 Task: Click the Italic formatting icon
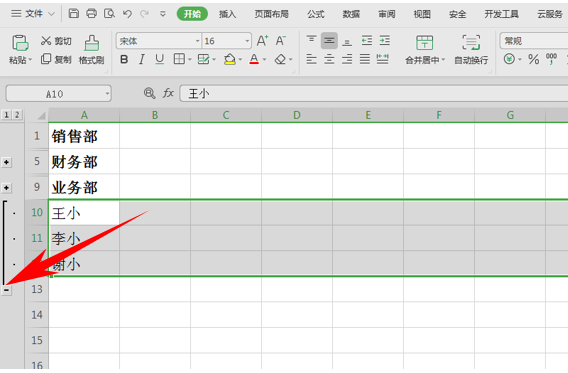[142, 59]
